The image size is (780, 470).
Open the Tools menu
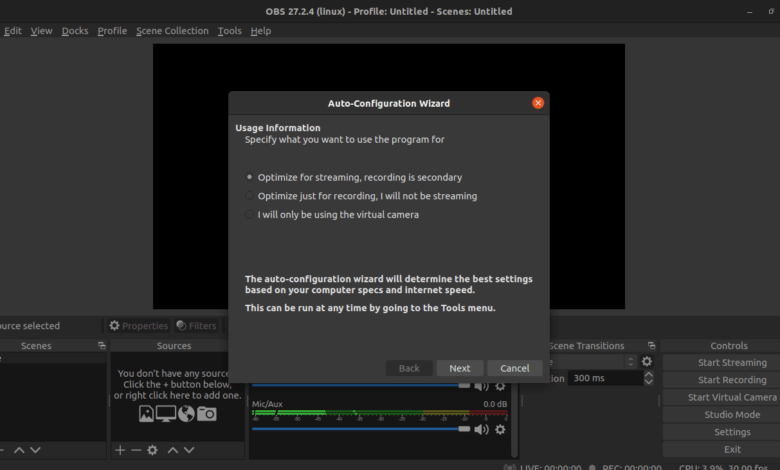[229, 31]
